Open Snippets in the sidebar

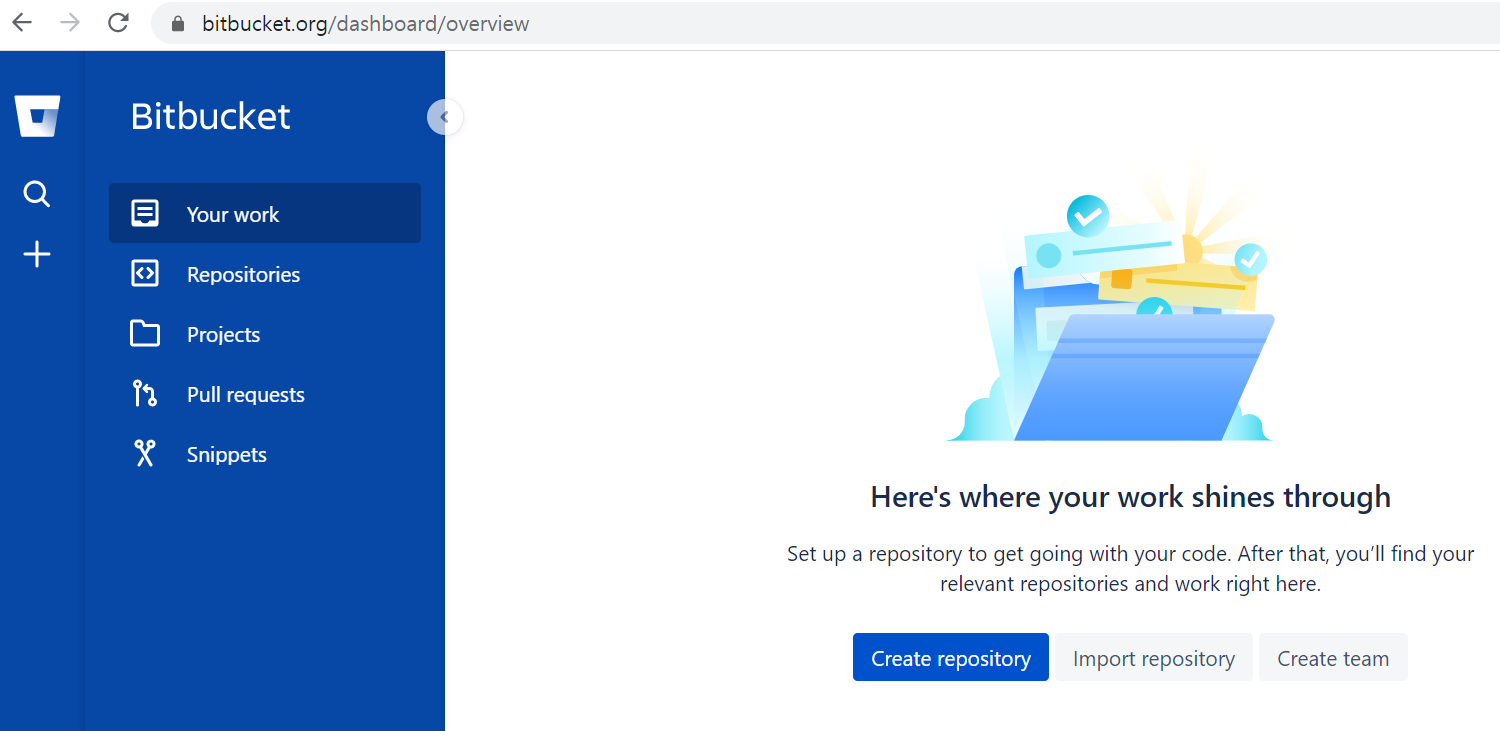(x=265, y=454)
